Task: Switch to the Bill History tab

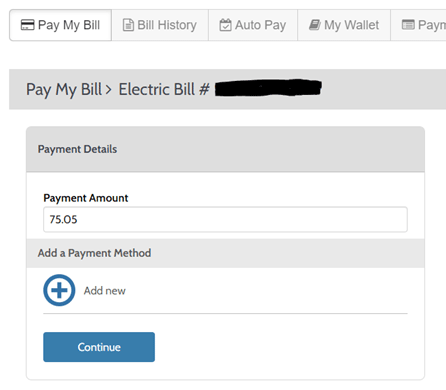Action: click(160, 25)
